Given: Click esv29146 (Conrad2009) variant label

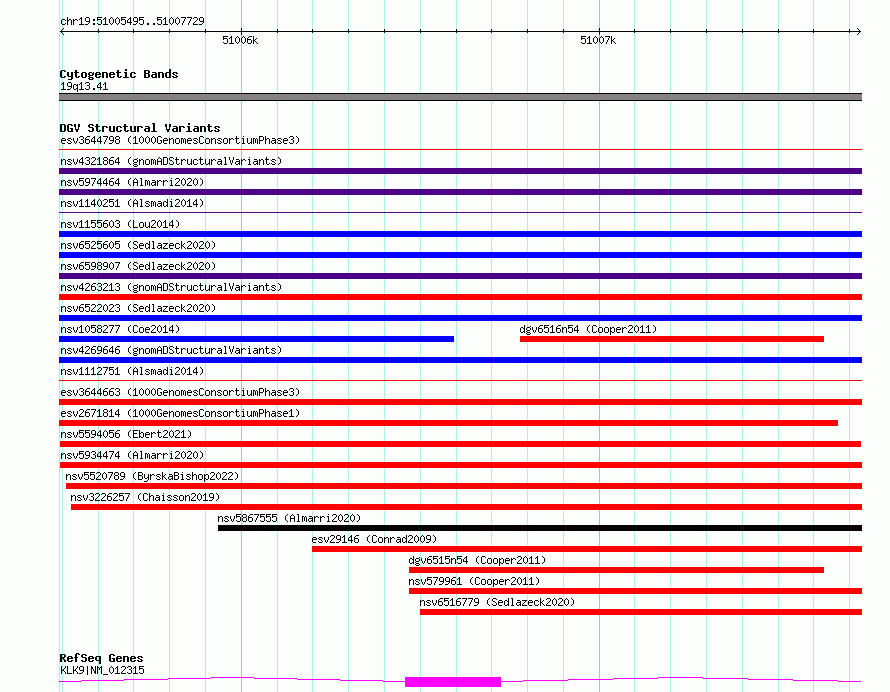Looking at the screenshot, I should [374, 539].
